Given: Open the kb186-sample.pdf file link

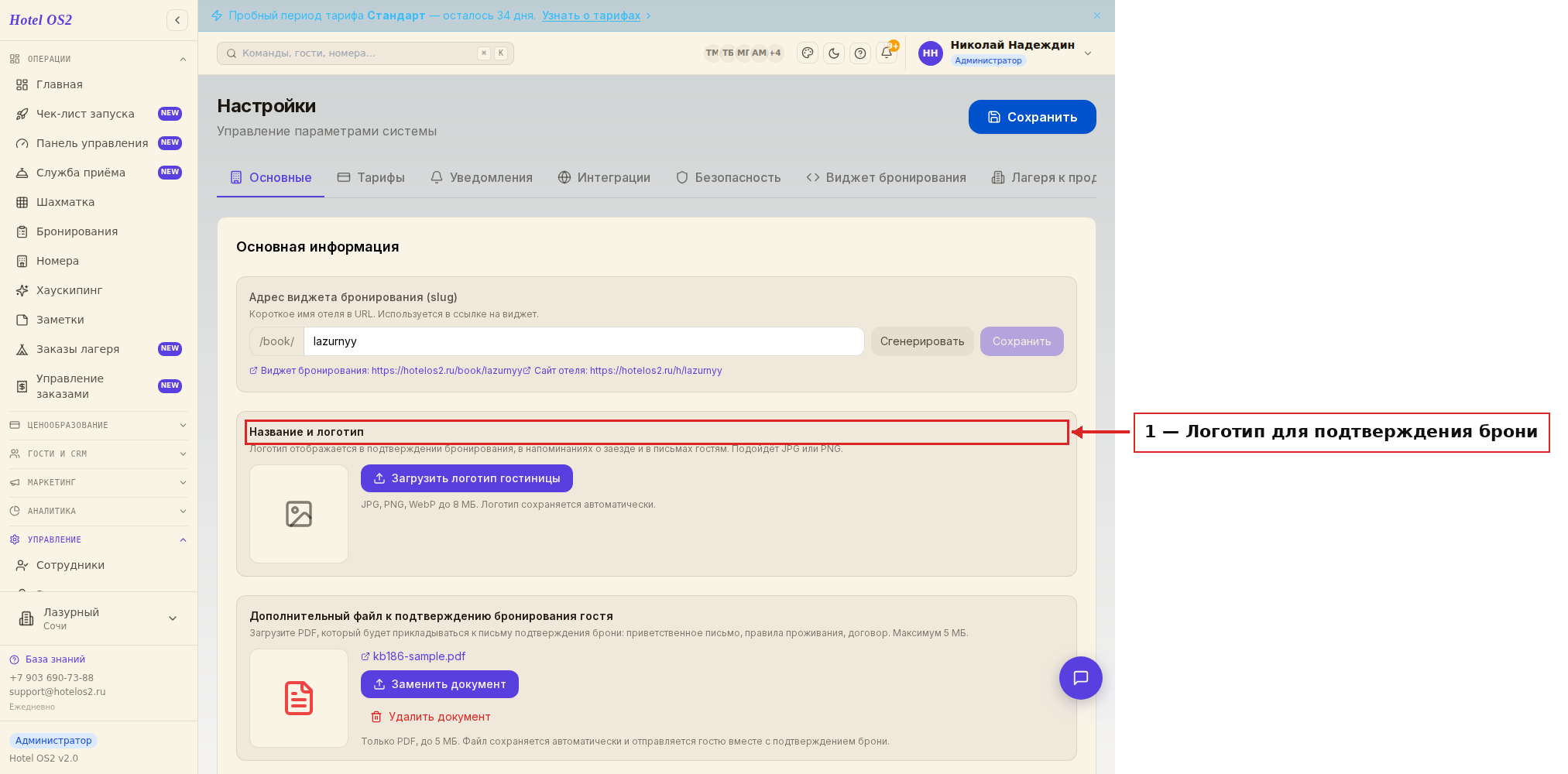Looking at the screenshot, I should [413, 656].
